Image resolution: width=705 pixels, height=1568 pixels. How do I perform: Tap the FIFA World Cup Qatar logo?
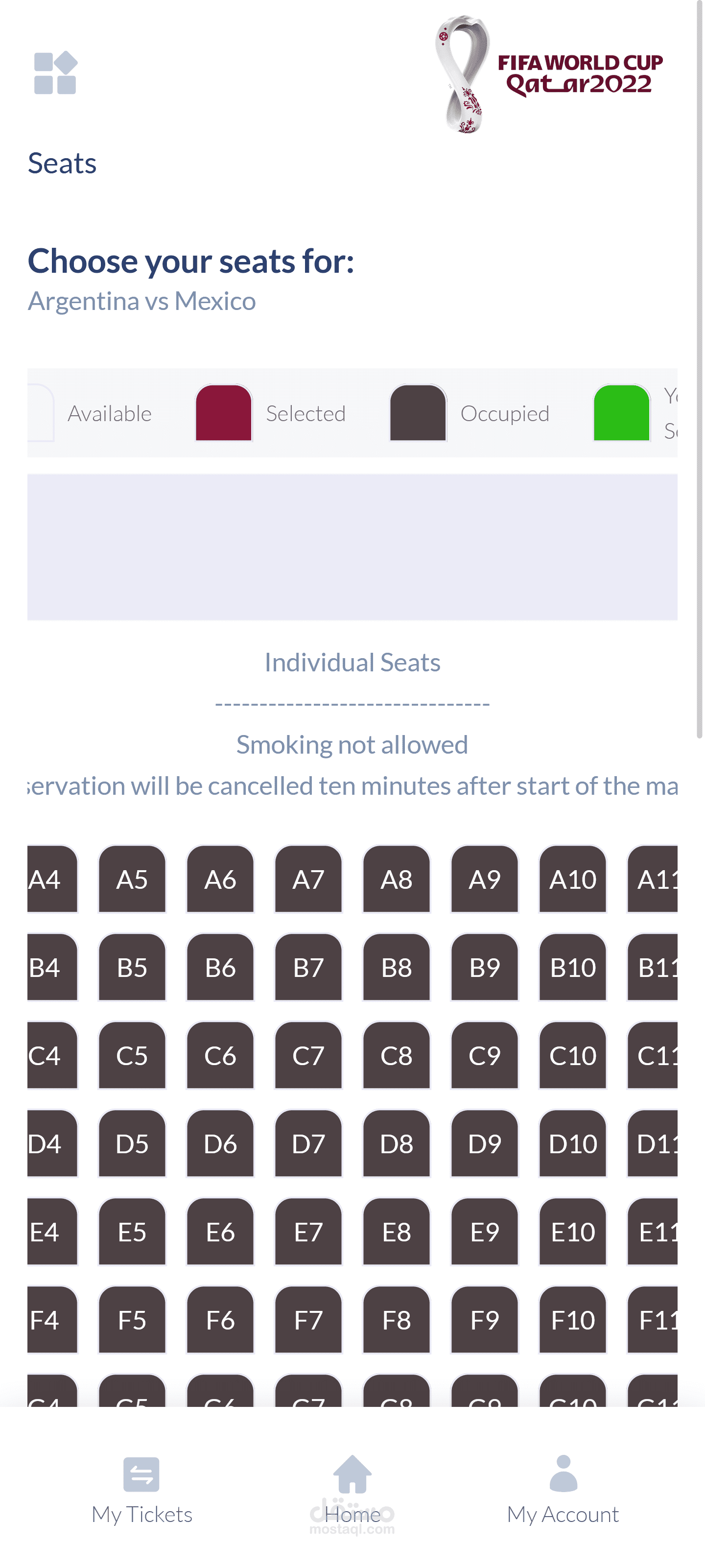[548, 74]
